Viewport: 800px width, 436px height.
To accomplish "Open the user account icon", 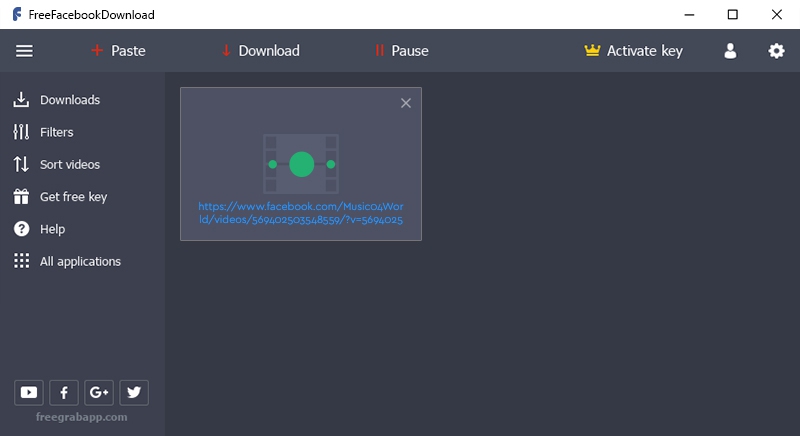I will [730, 51].
